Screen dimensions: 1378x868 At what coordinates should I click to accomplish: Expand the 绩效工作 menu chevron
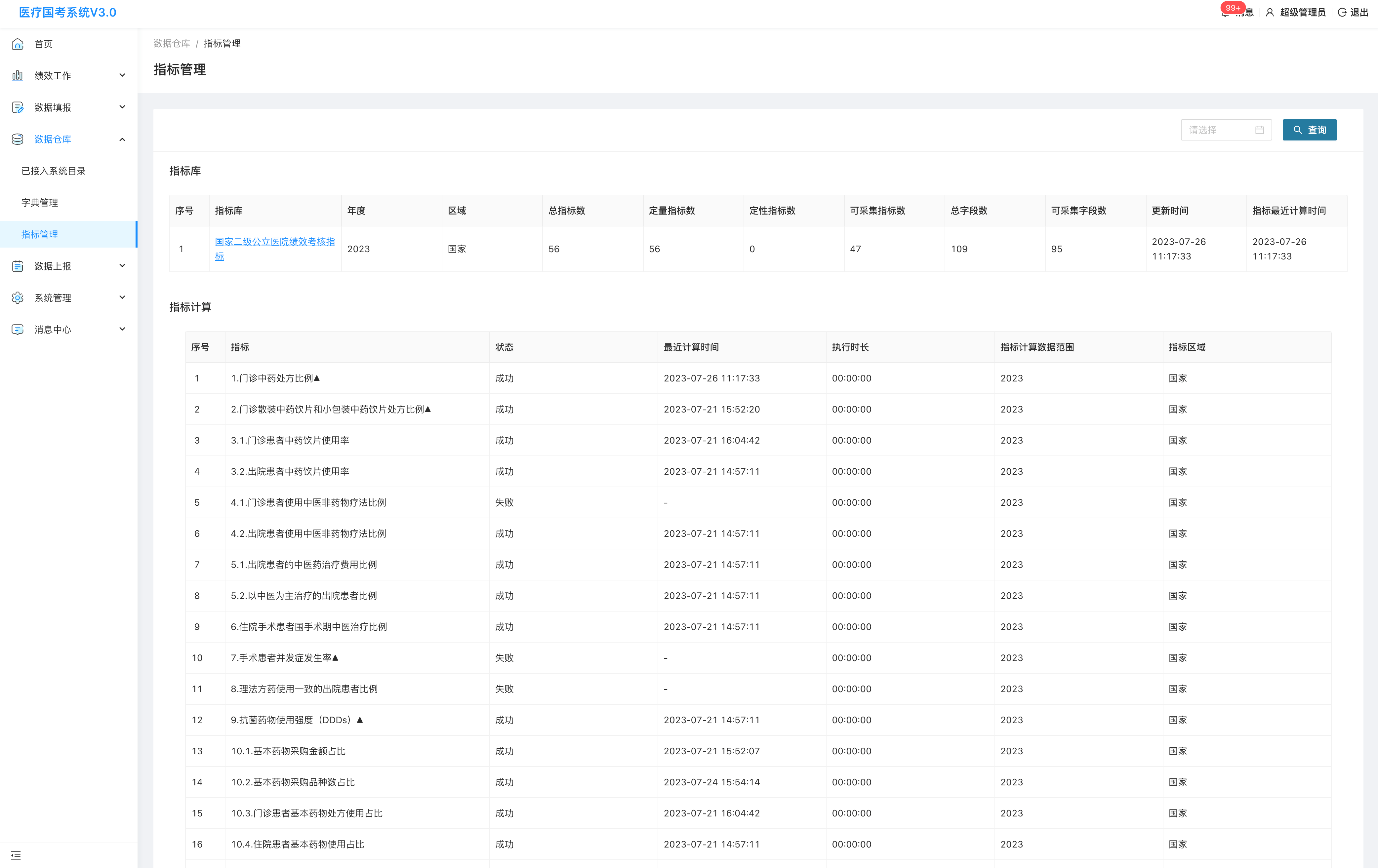(x=122, y=75)
